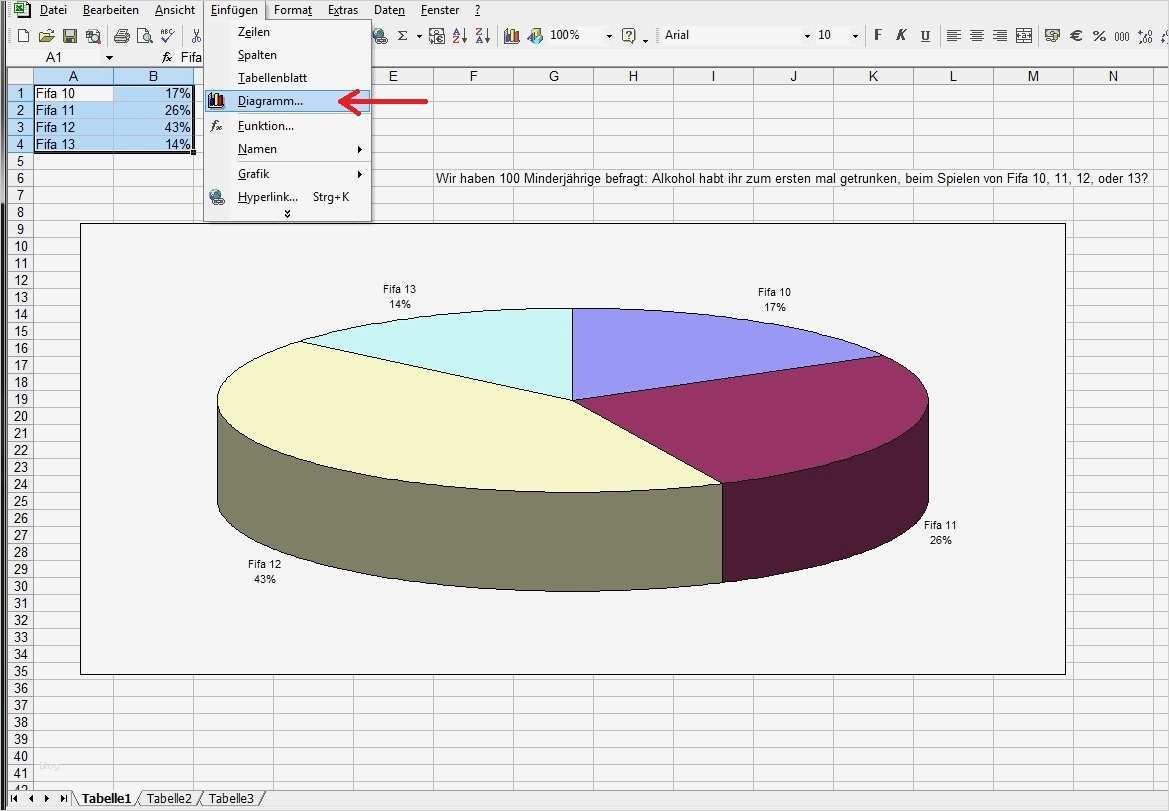Choose Hyperlink... from the Einfügen menu
This screenshot has width=1169, height=811.
pos(287,197)
